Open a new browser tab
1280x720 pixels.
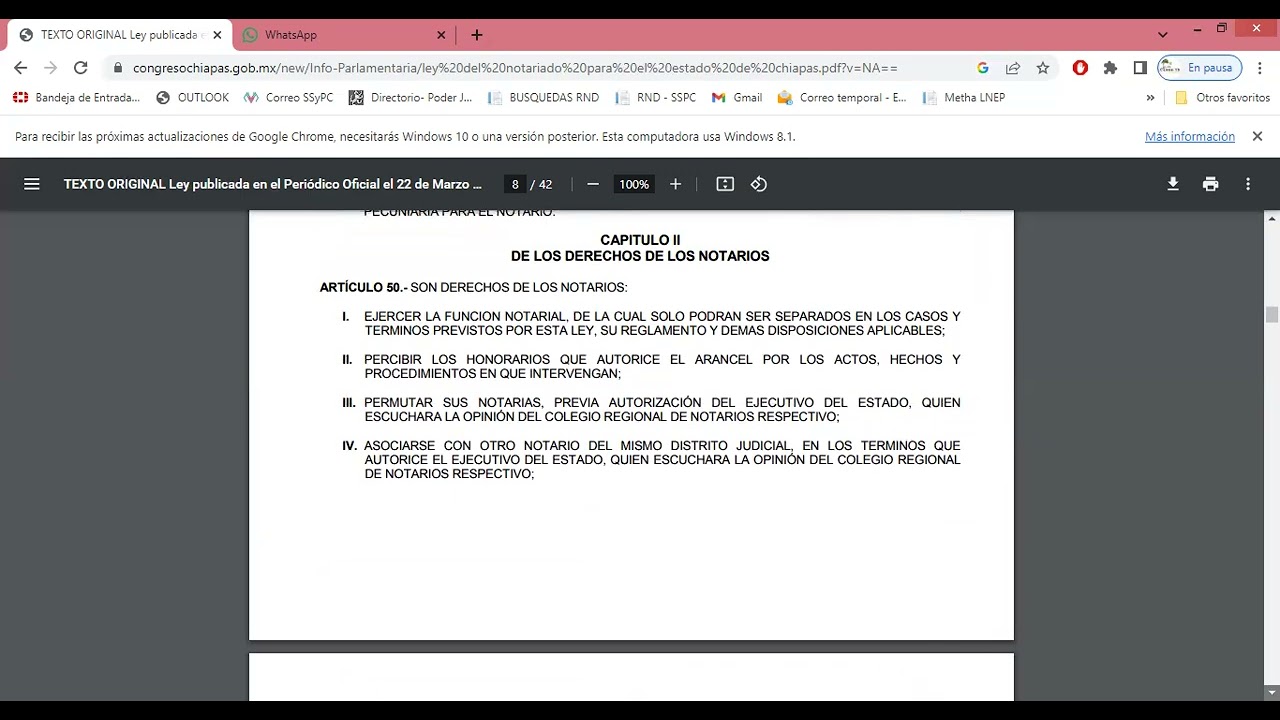[x=477, y=35]
